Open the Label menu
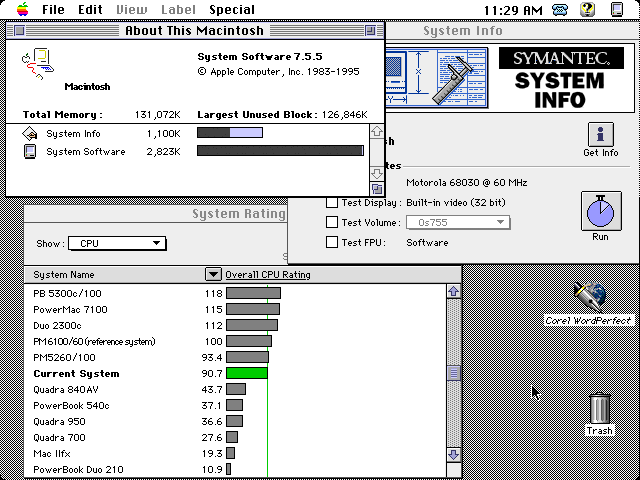 click(x=178, y=9)
